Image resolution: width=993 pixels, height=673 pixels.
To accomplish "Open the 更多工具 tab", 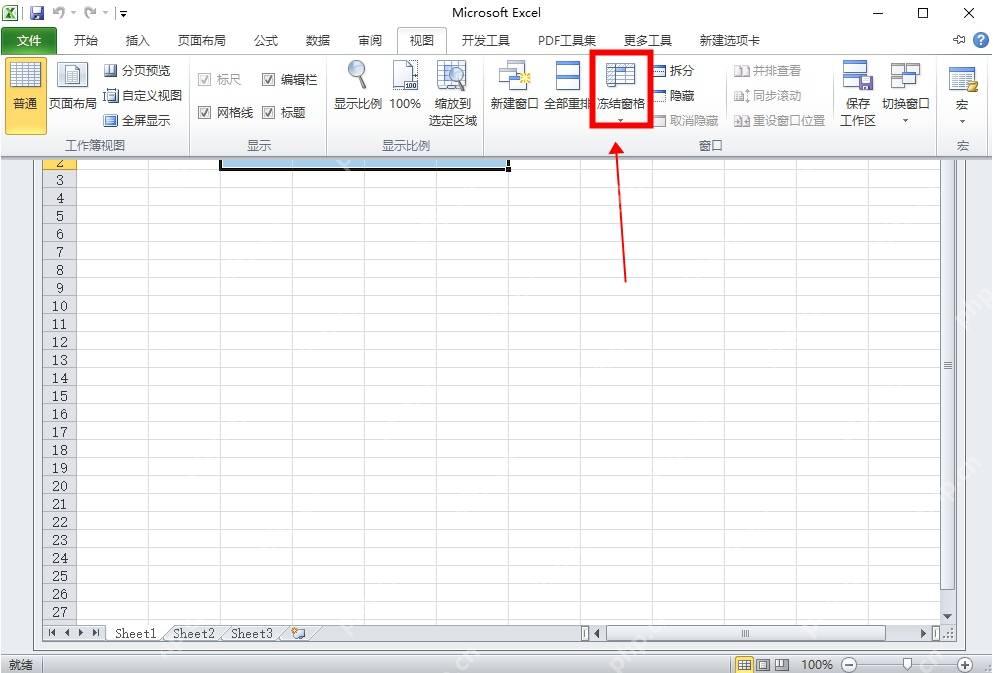I will pos(647,41).
